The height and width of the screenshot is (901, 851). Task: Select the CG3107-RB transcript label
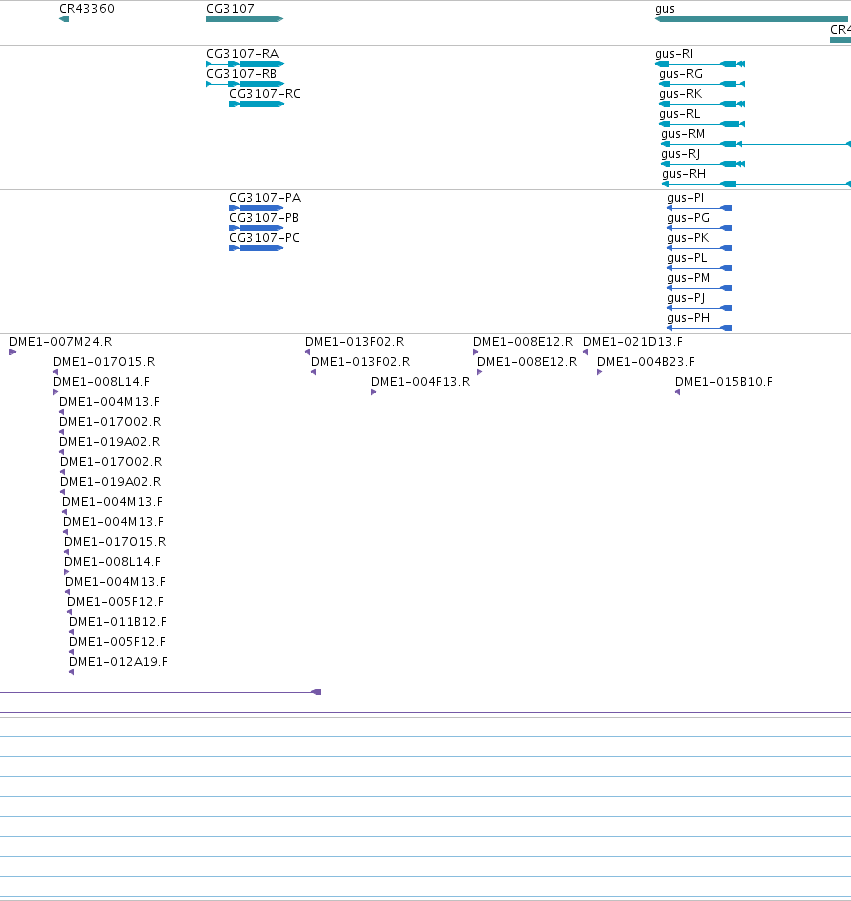(241, 74)
